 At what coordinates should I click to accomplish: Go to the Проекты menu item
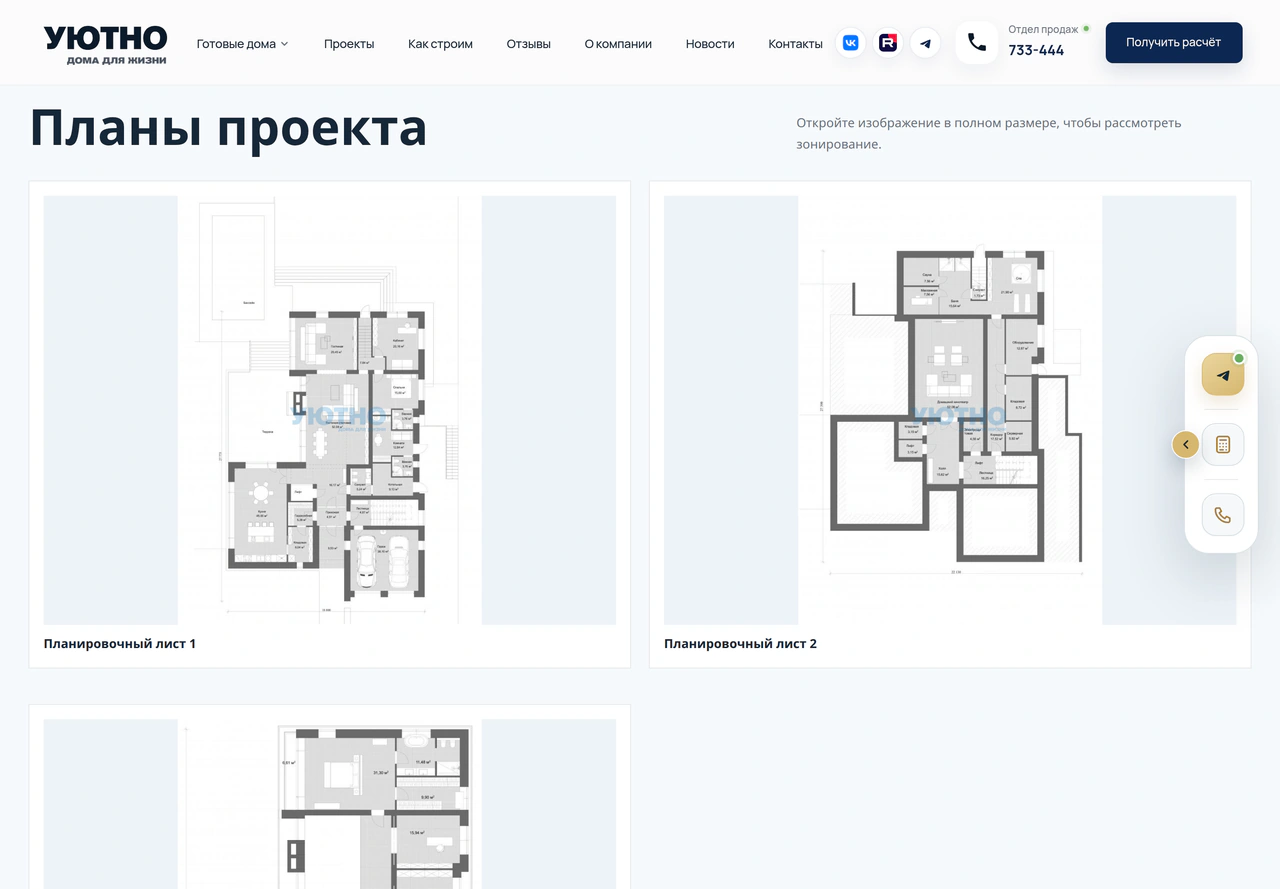pyautogui.click(x=349, y=44)
